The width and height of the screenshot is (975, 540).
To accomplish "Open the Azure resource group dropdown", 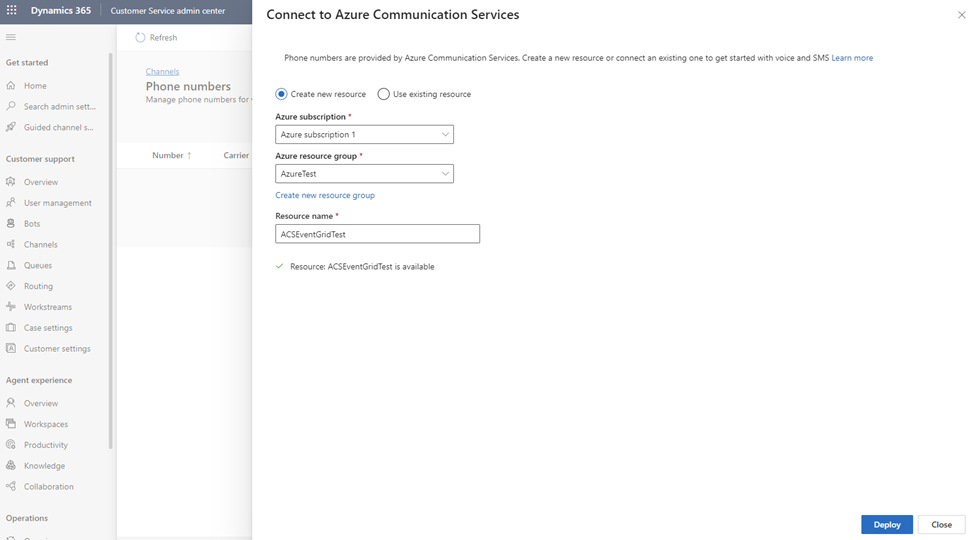I will point(364,174).
